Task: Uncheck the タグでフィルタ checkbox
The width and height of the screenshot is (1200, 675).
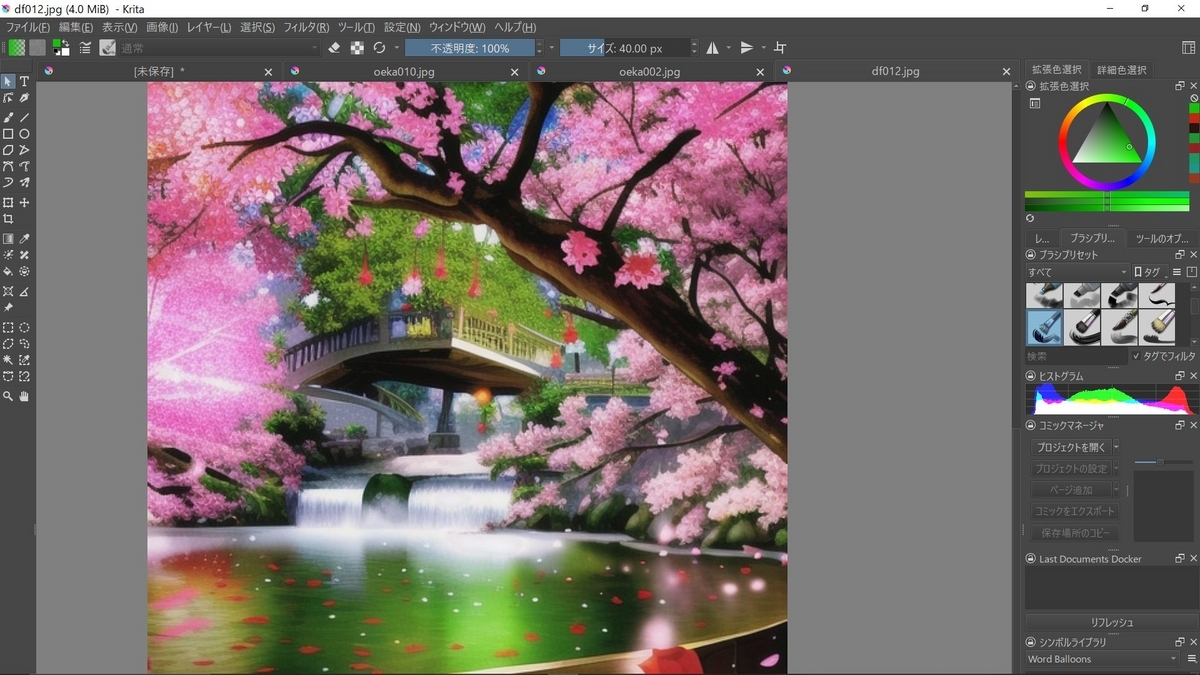Action: 1135,356
